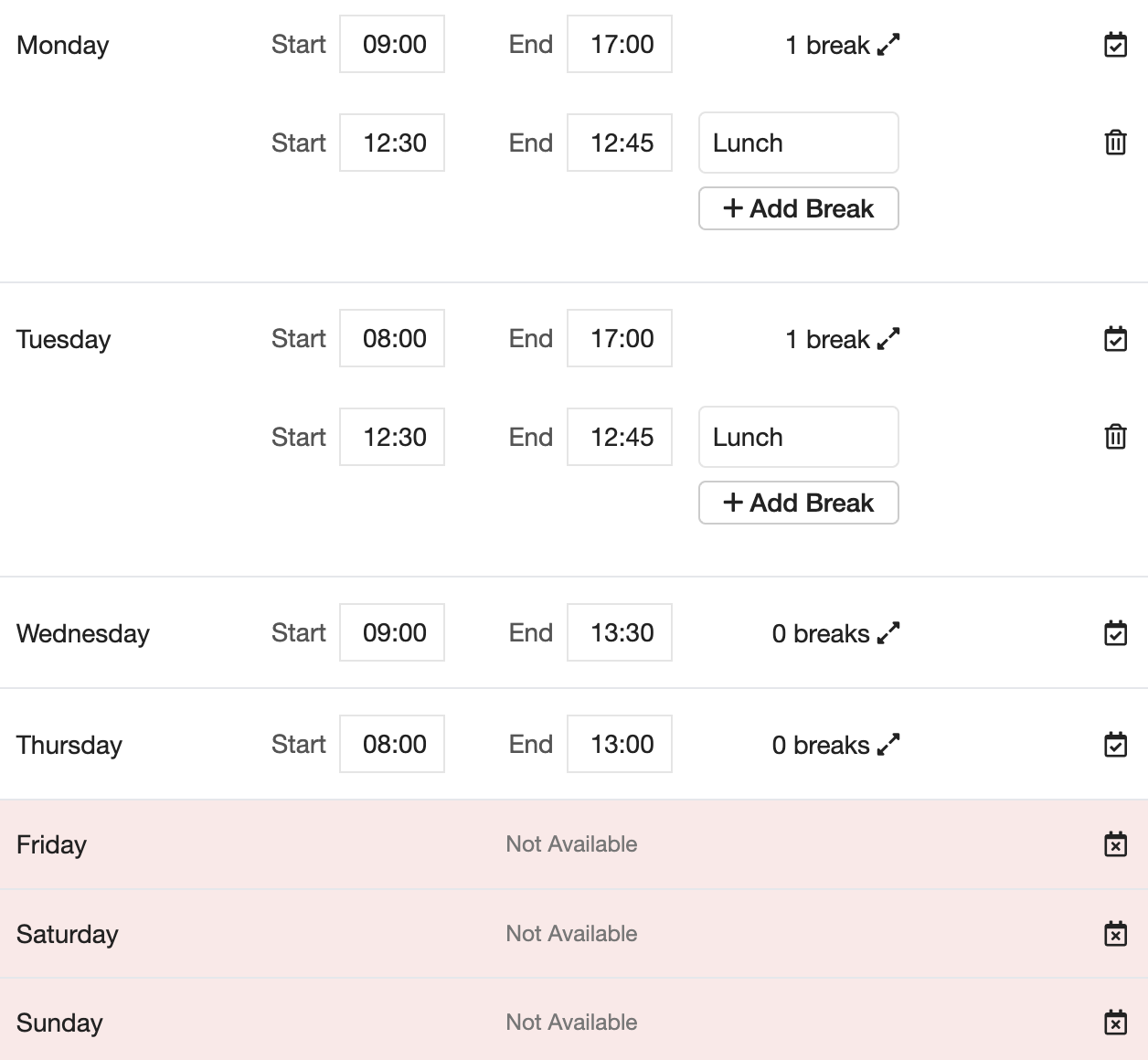Enable Sunday using the calendar-x icon
Viewport: 1148px width, 1060px height.
1115,1023
